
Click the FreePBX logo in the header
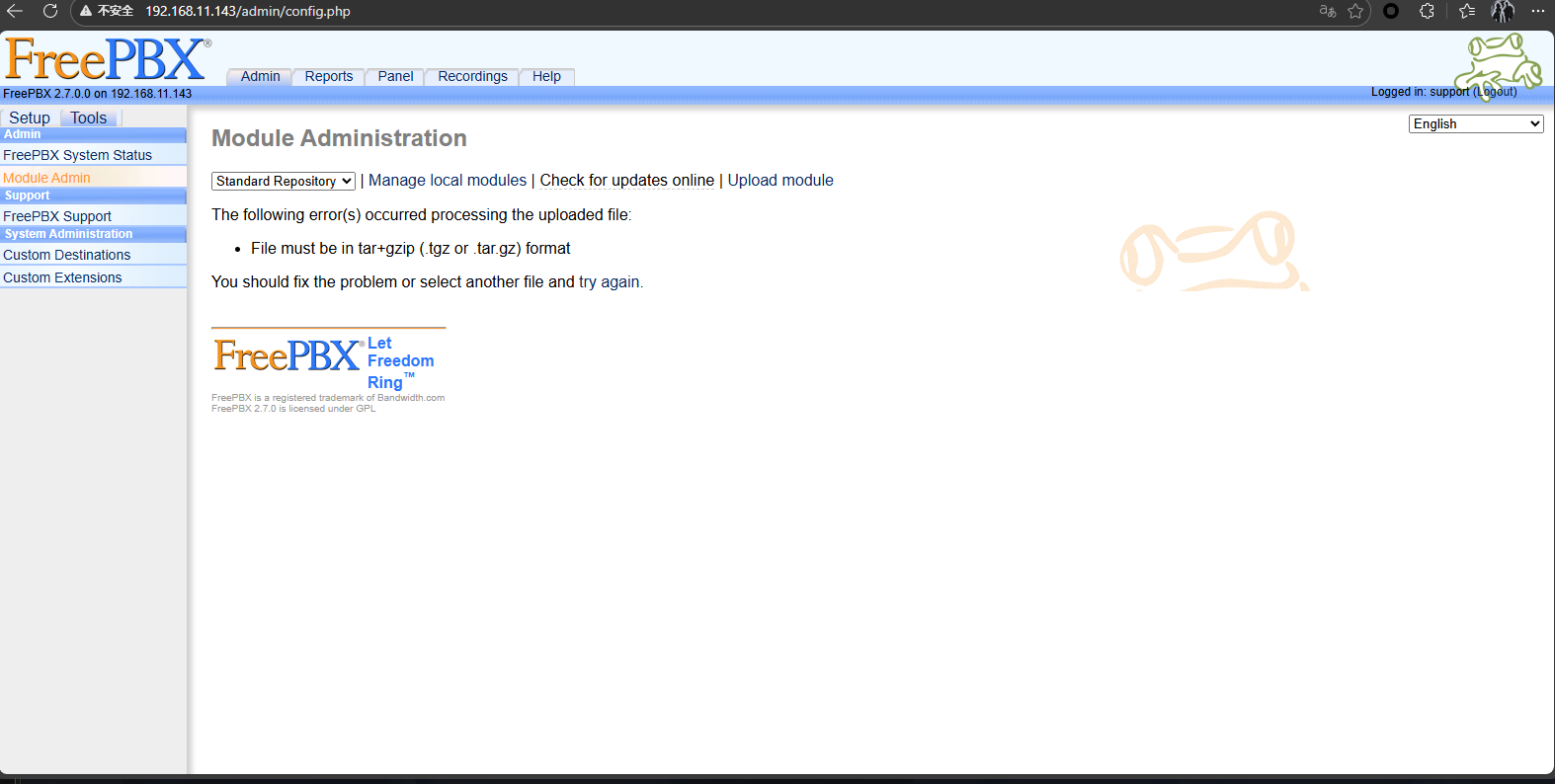[x=107, y=59]
